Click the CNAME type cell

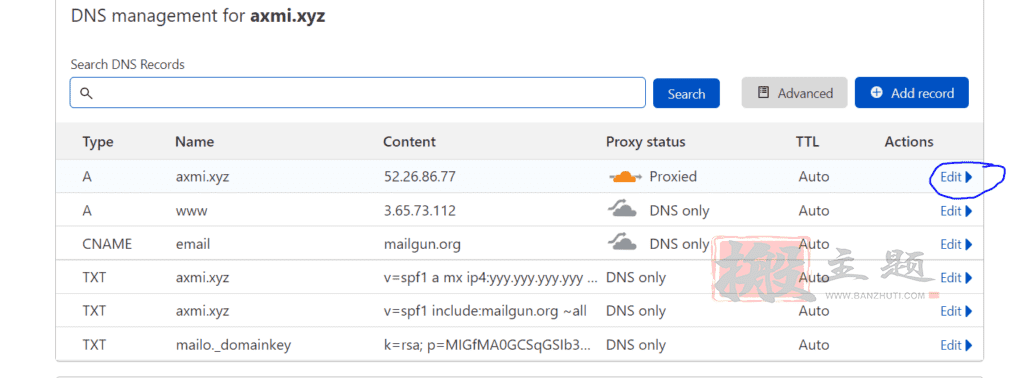(107, 244)
